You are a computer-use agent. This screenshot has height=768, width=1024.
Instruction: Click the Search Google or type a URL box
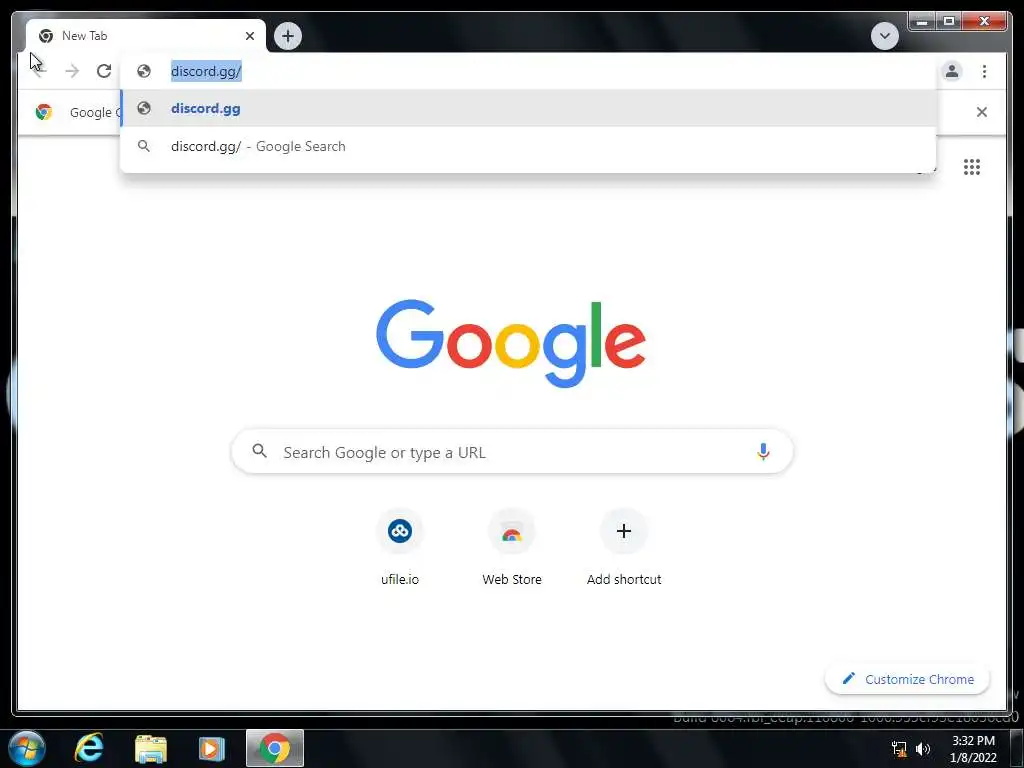[x=512, y=452]
